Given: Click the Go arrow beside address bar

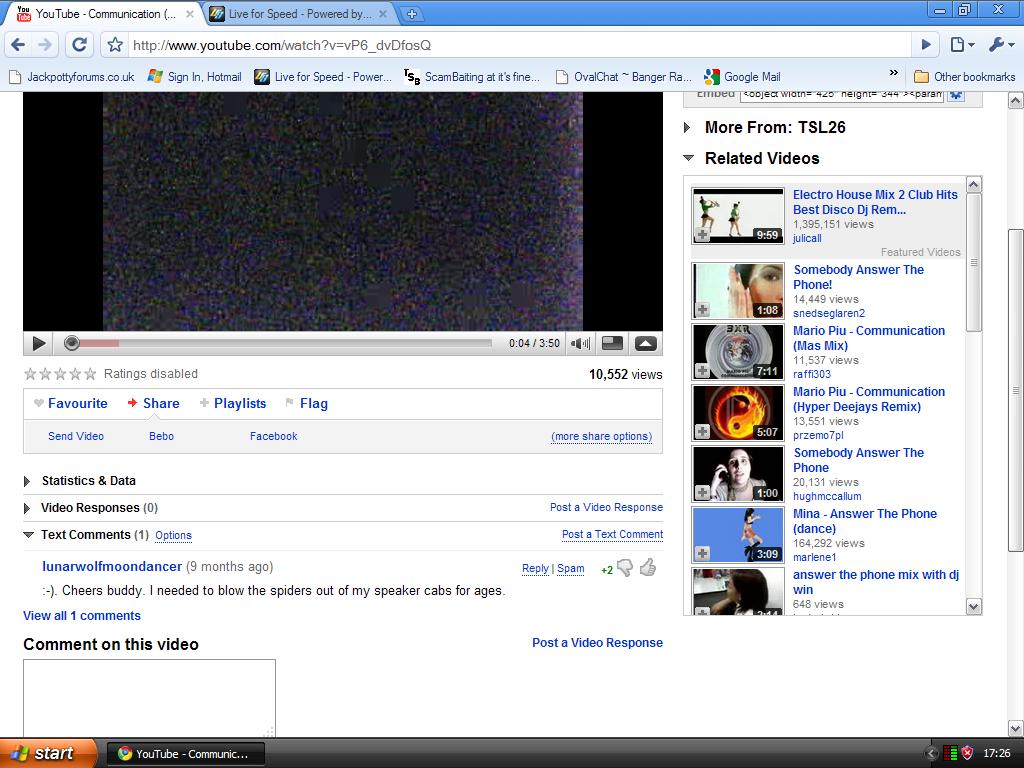Looking at the screenshot, I should click(x=925, y=45).
